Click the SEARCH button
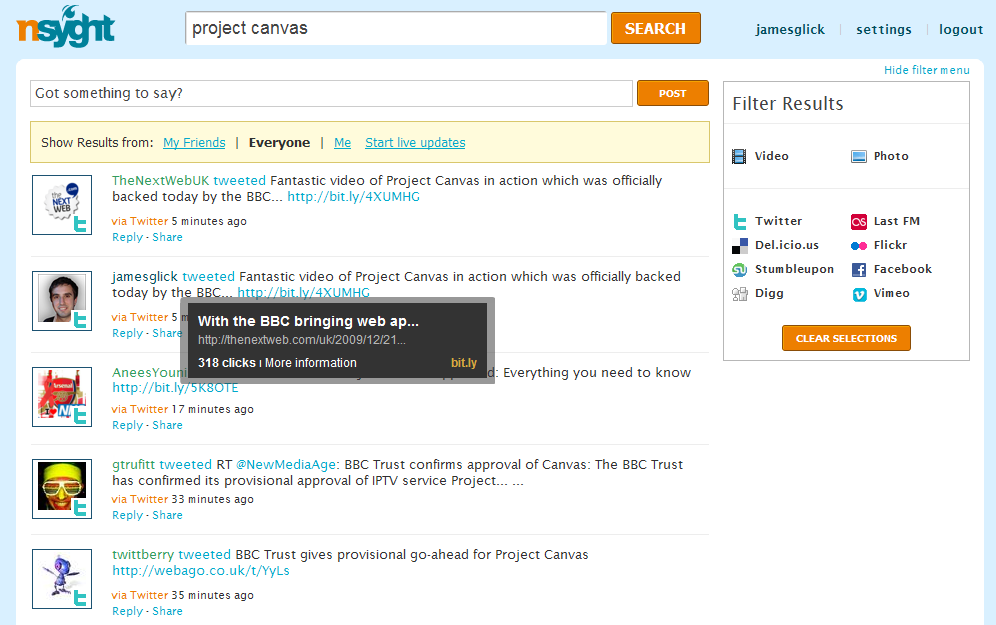 coord(656,28)
